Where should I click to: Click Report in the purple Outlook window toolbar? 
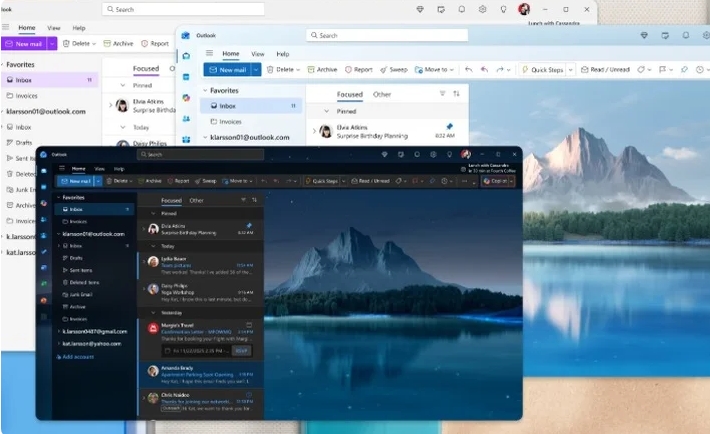coord(155,43)
